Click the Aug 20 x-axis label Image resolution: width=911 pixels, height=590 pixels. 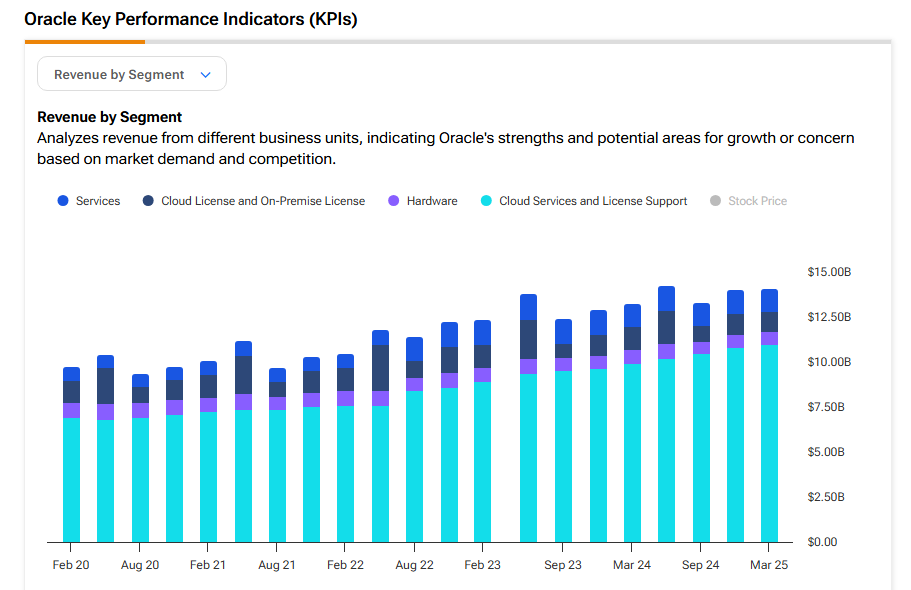pos(140,565)
